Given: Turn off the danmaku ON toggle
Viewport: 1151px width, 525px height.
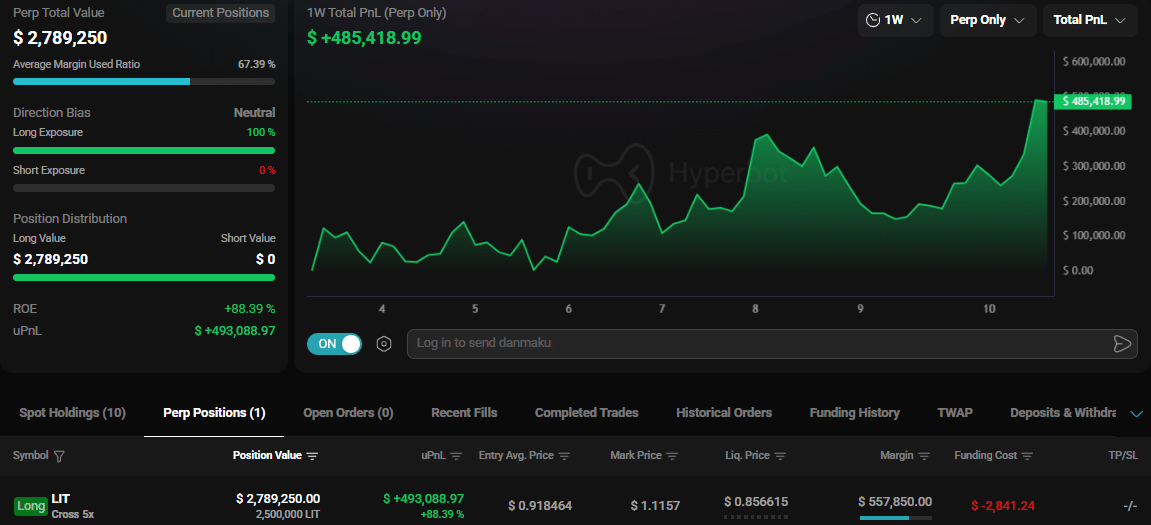Looking at the screenshot, I should click(x=334, y=344).
